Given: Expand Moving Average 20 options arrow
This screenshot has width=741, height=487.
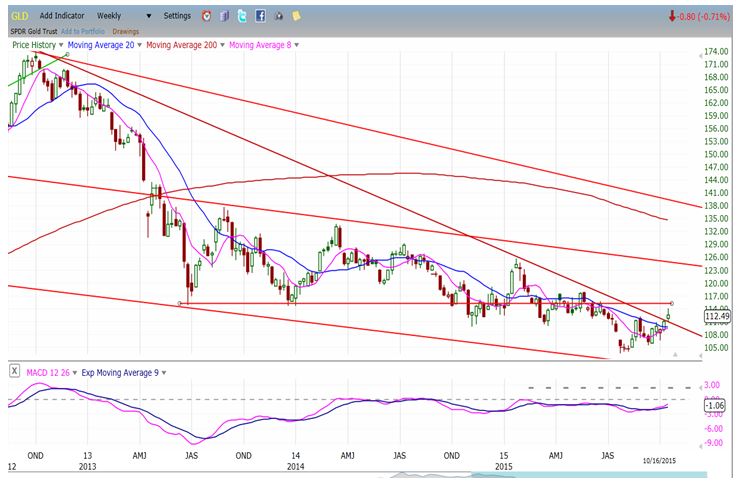Looking at the screenshot, I should point(139,45).
